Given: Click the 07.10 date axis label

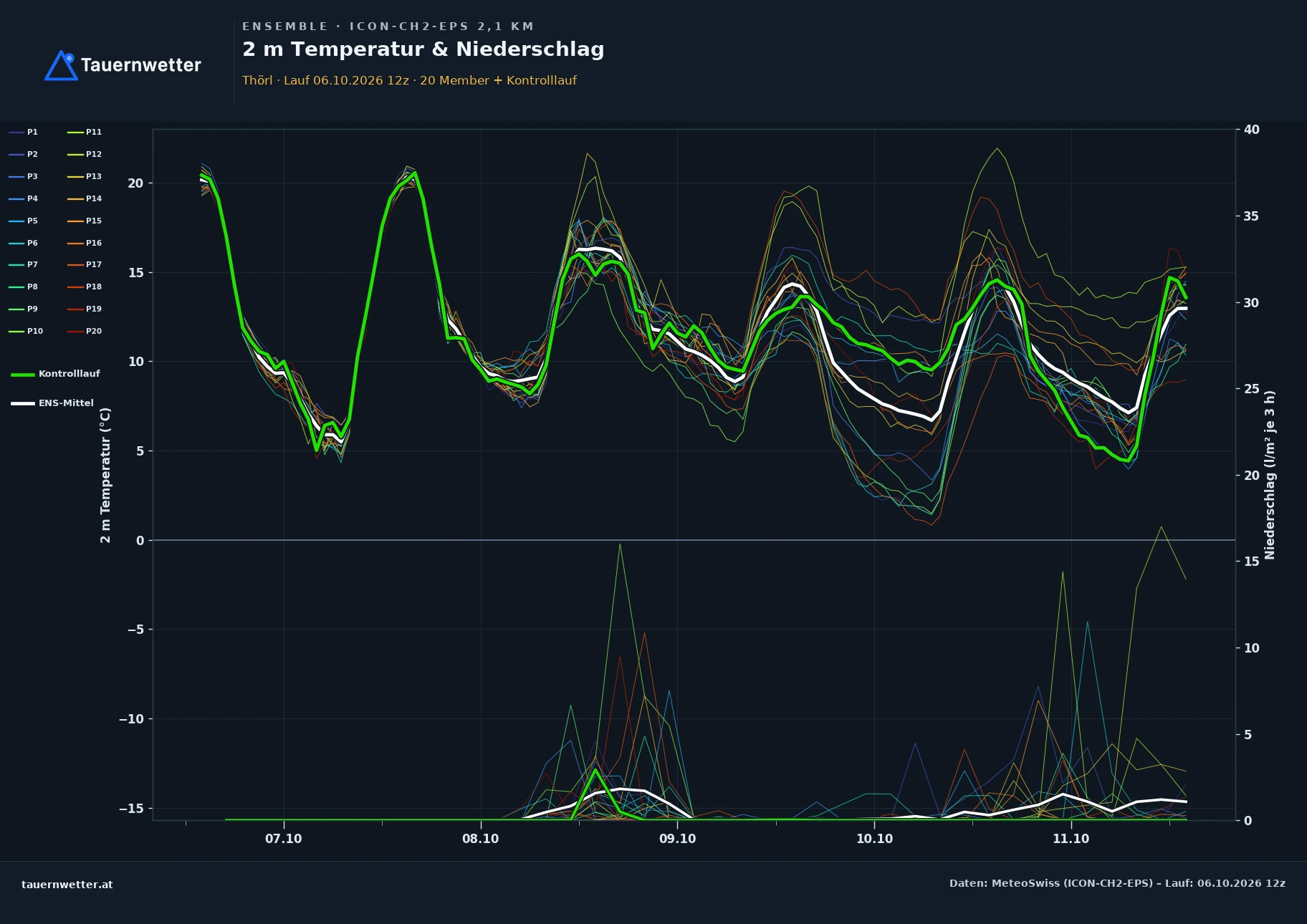Looking at the screenshot, I should (x=284, y=839).
